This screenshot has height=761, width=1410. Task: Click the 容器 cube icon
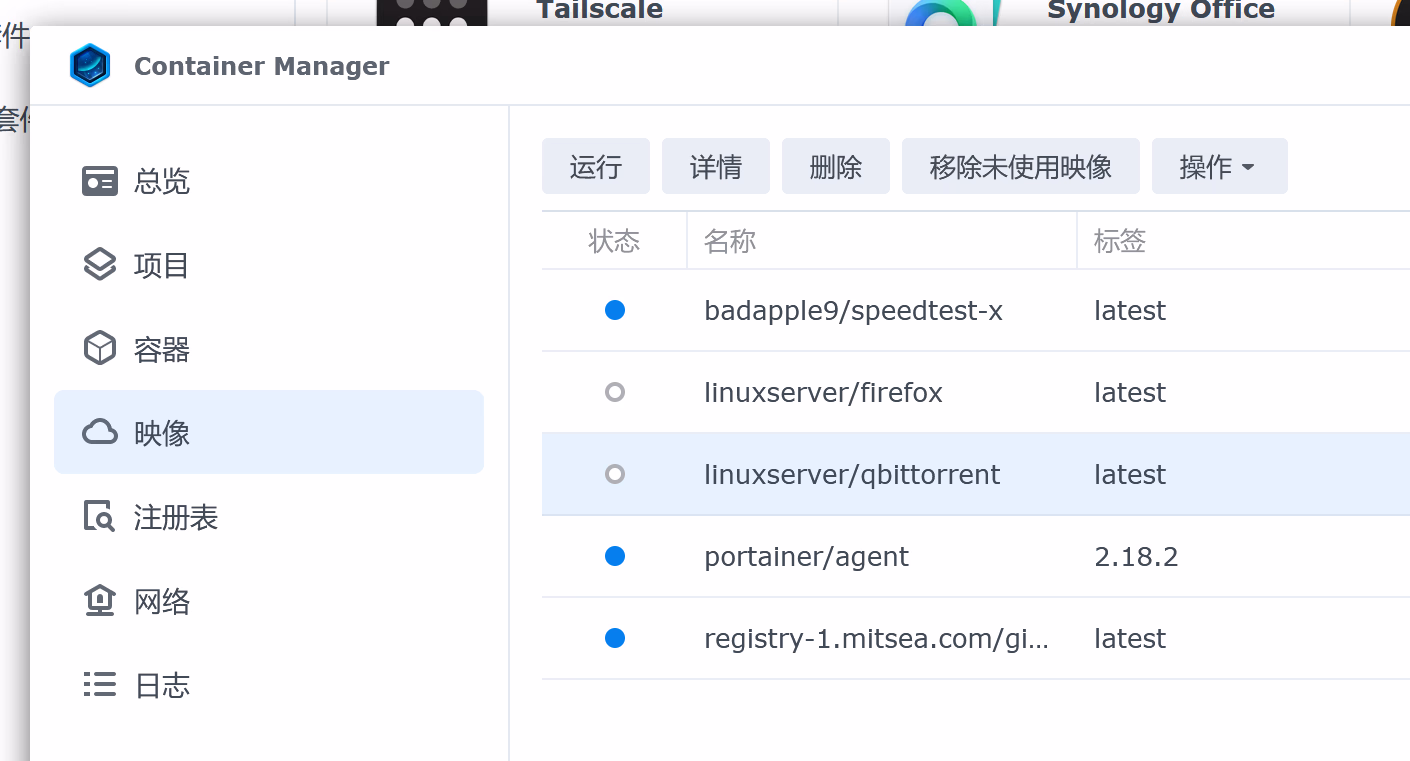point(99,349)
